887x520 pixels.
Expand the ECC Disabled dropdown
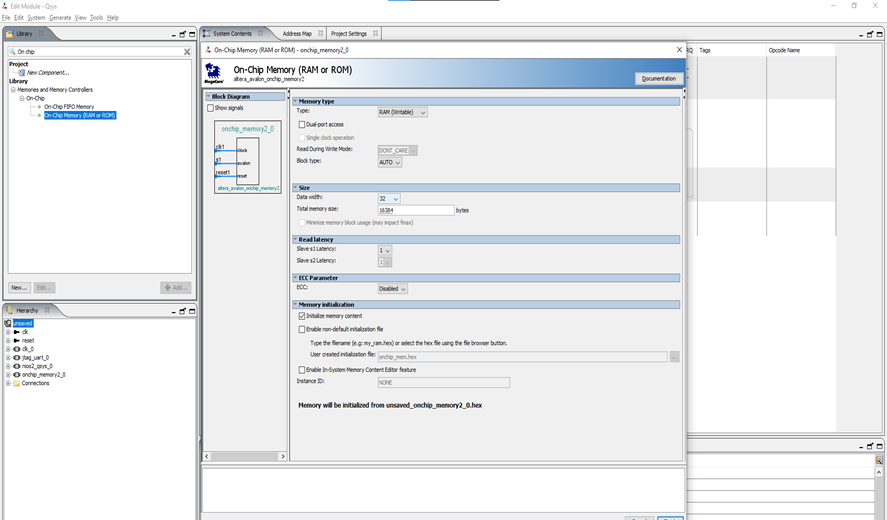click(x=393, y=289)
